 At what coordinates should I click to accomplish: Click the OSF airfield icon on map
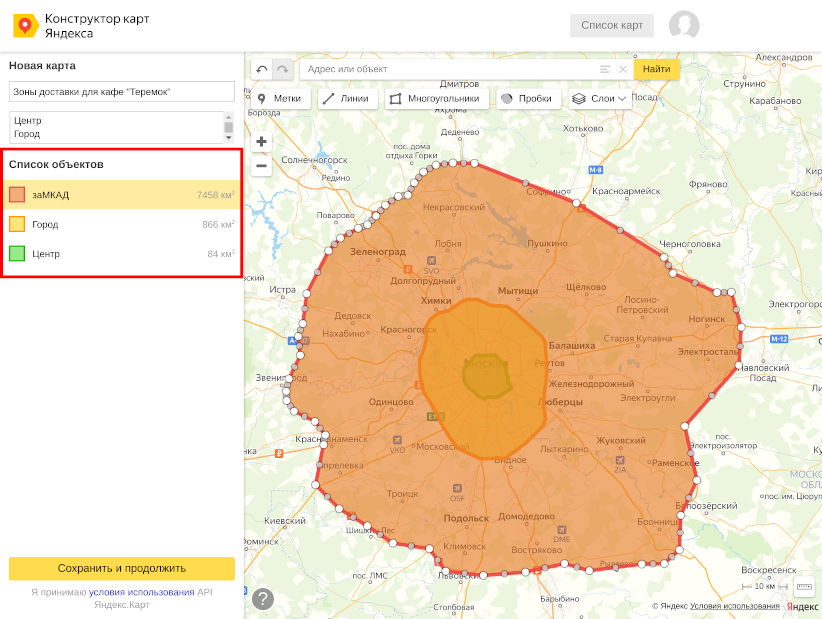[x=457, y=488]
